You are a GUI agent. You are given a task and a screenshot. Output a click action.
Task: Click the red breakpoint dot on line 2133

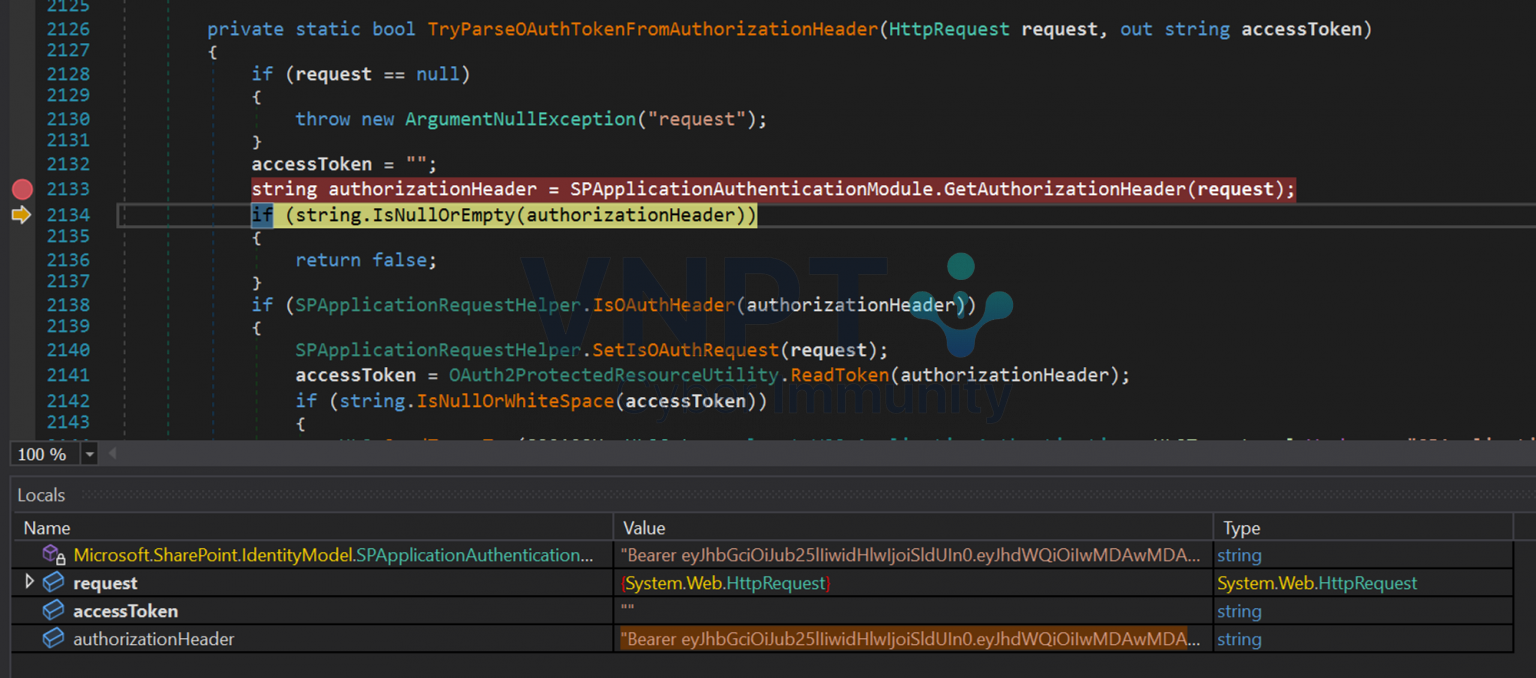tap(22, 189)
